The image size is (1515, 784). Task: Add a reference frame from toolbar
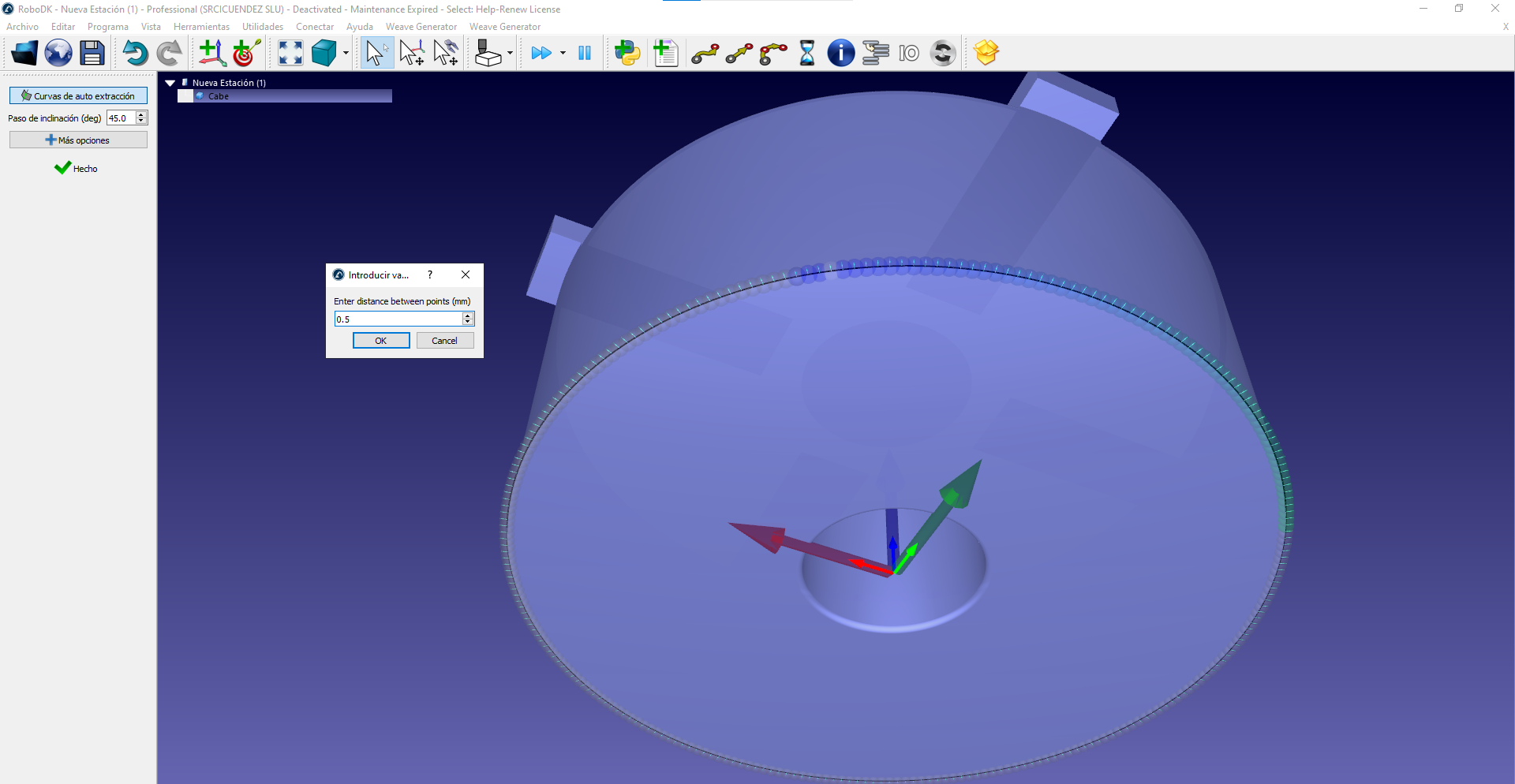pos(211,54)
